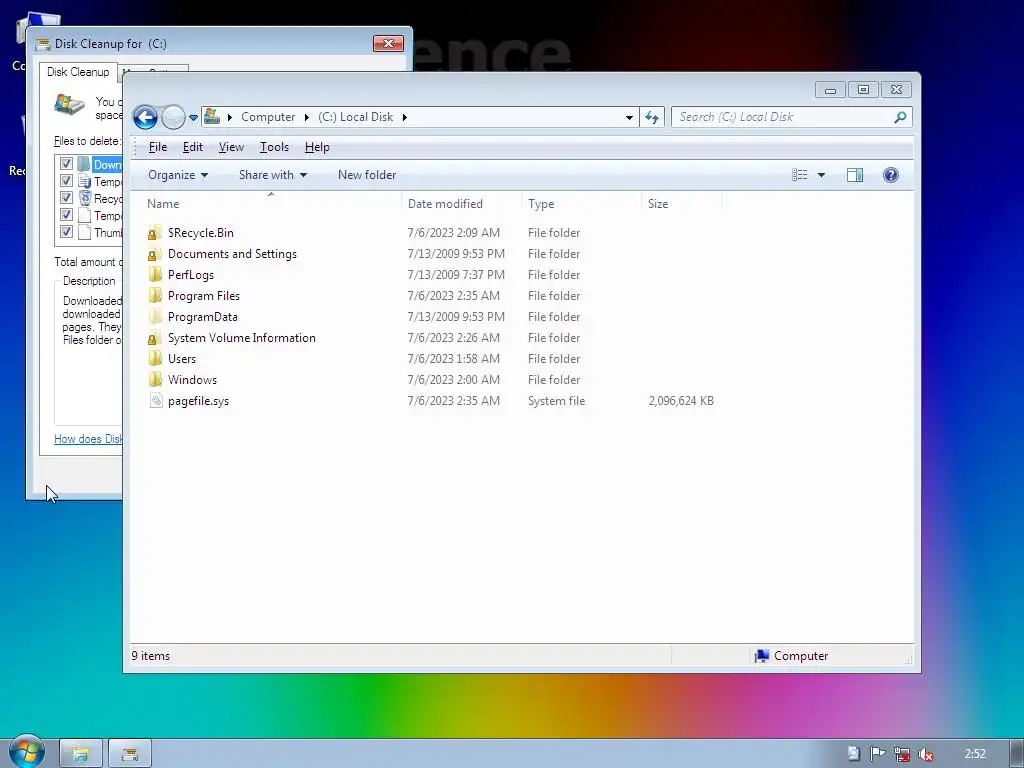Refresh the folder with the refresh icon
The height and width of the screenshot is (768, 1024).
pyautogui.click(x=652, y=118)
